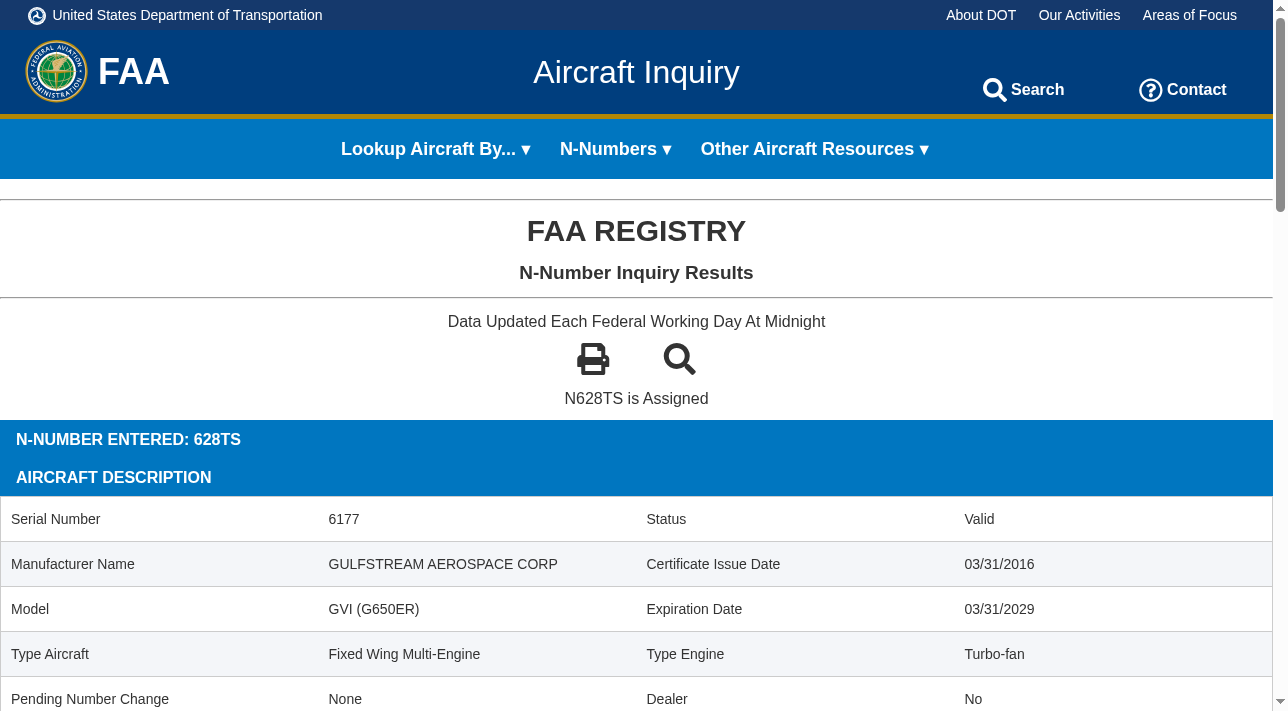Image resolution: width=1288 pixels, height=711 pixels.
Task: Click the Expiration Date label
Action: point(694,609)
